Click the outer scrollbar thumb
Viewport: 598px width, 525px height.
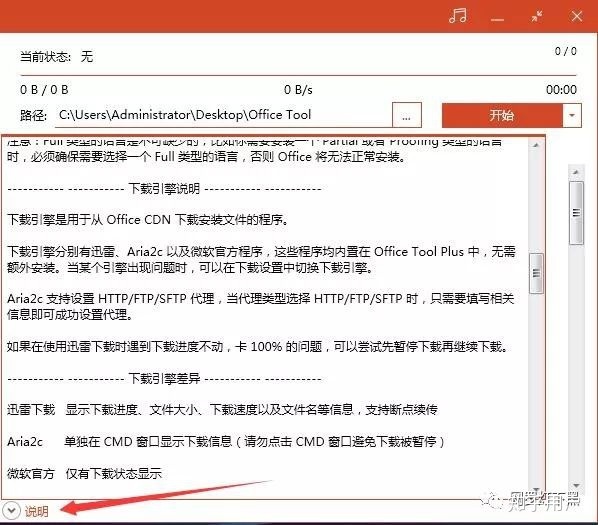[576, 213]
